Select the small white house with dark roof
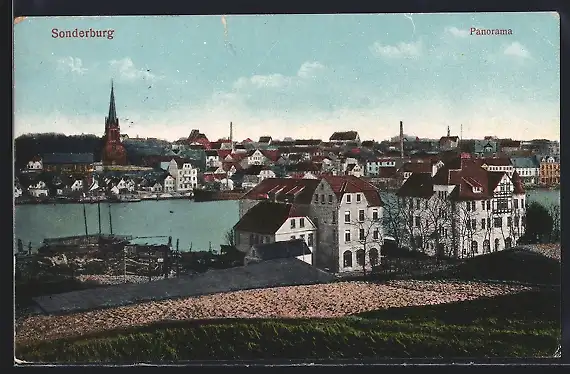 [275, 225]
